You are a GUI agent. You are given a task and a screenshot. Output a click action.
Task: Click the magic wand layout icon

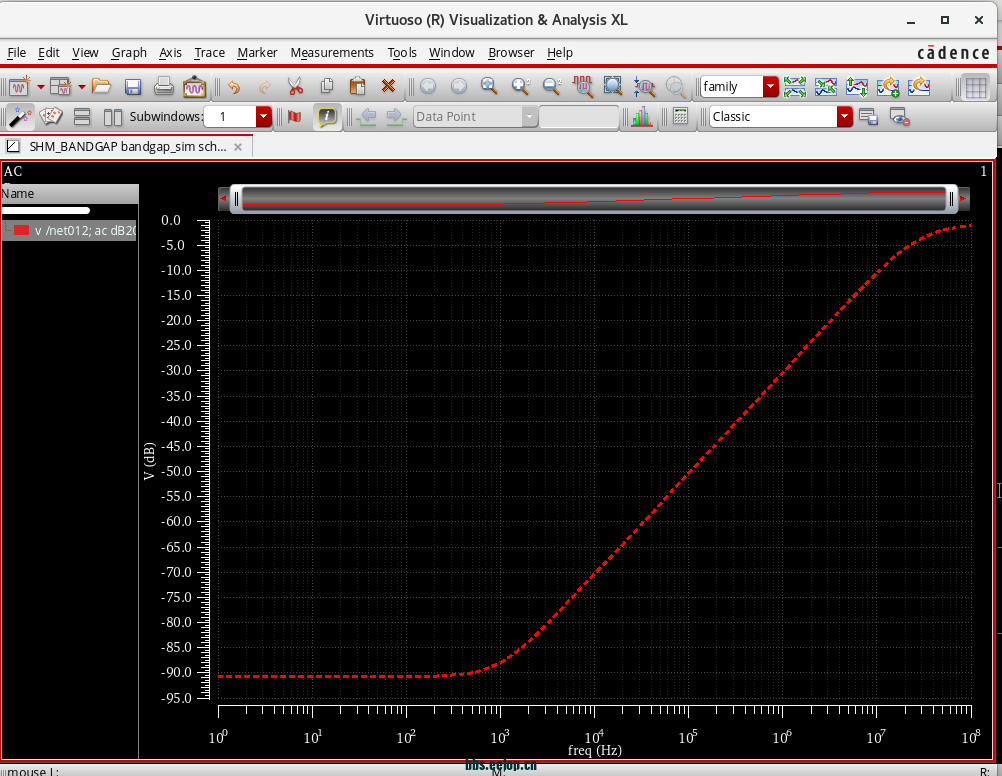click(20, 116)
